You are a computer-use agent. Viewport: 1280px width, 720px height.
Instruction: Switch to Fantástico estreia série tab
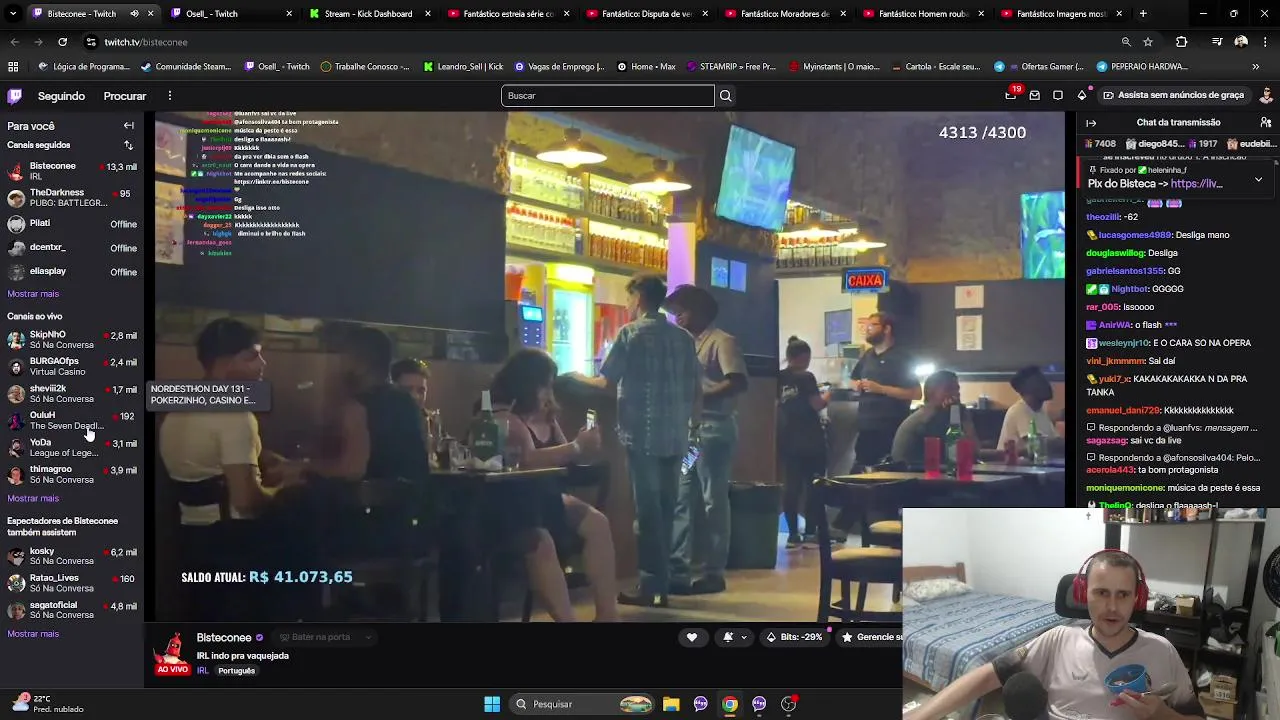tap(506, 14)
